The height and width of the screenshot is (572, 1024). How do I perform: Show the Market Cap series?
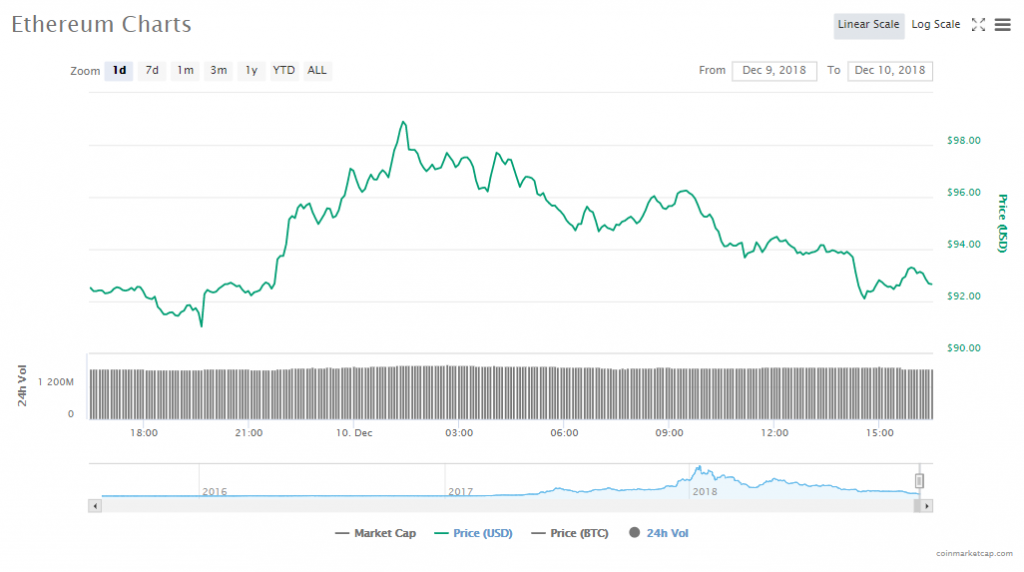coord(376,533)
